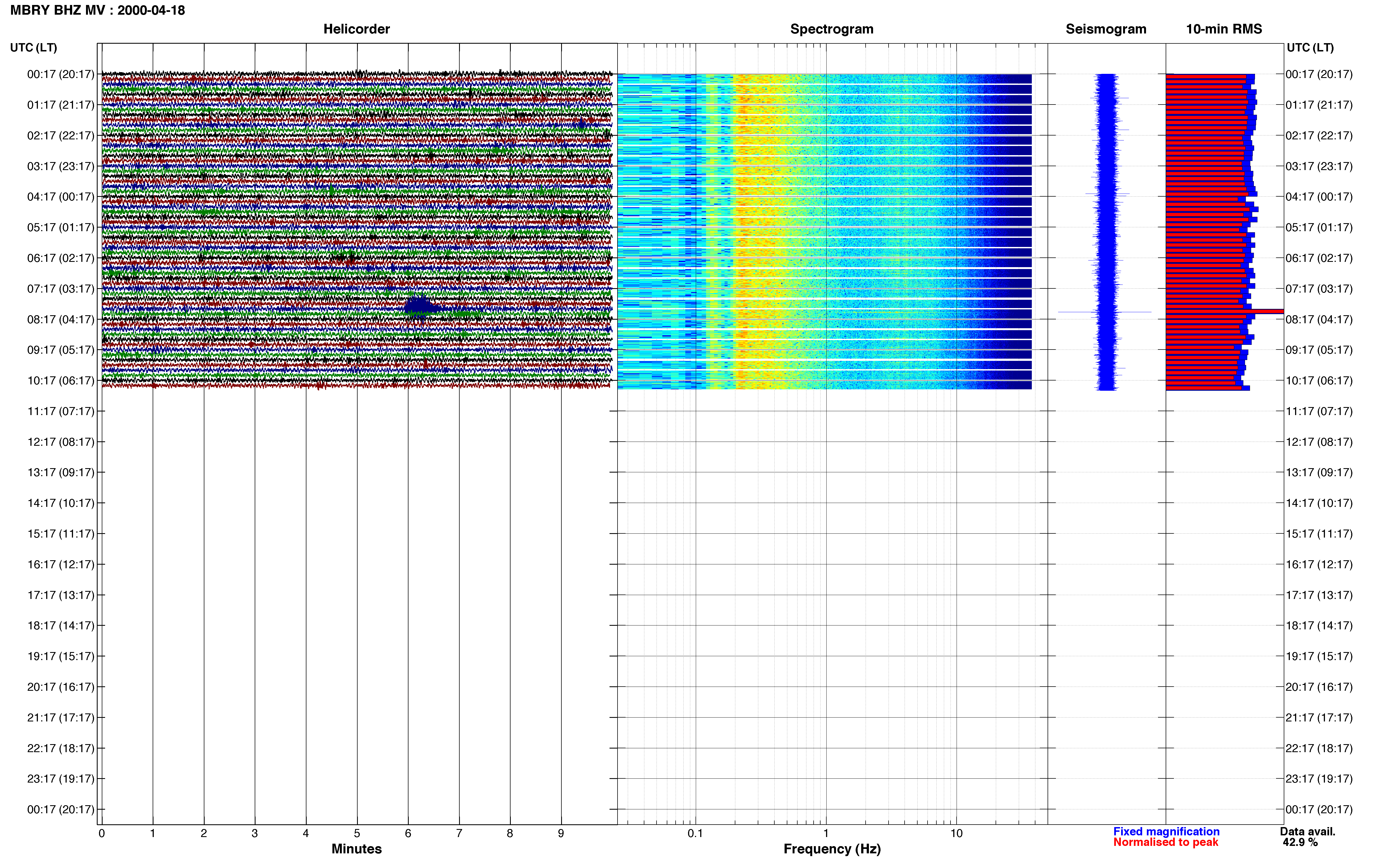Click left time label '02:17 (22:17)'

coord(60,135)
